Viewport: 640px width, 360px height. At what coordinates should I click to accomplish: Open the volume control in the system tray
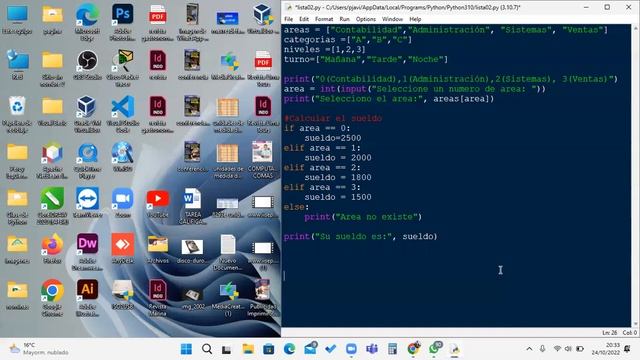point(568,349)
